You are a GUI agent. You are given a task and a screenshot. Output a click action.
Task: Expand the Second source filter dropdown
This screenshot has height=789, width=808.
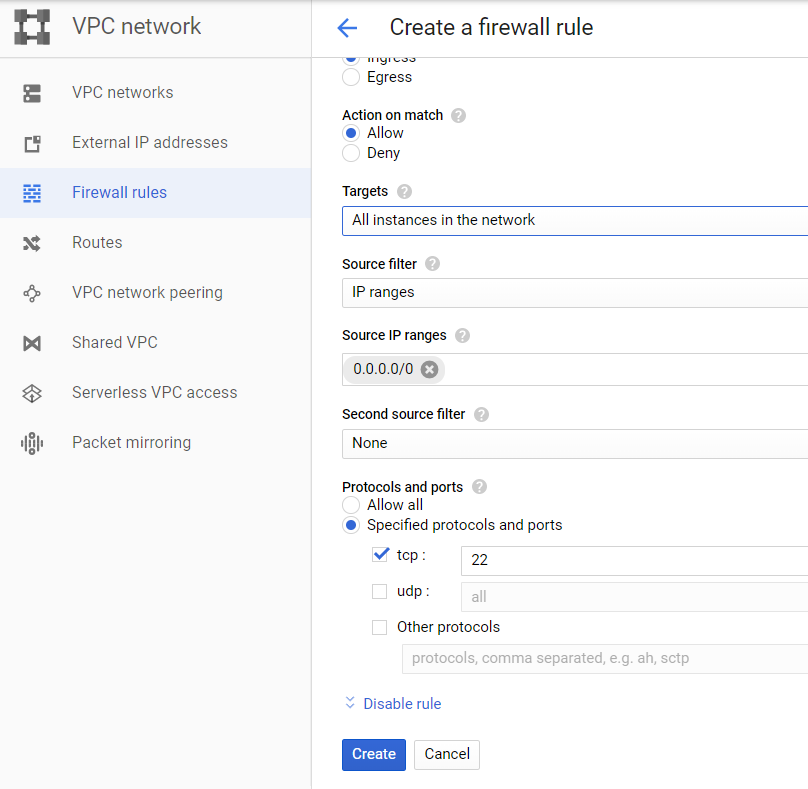tap(575, 443)
